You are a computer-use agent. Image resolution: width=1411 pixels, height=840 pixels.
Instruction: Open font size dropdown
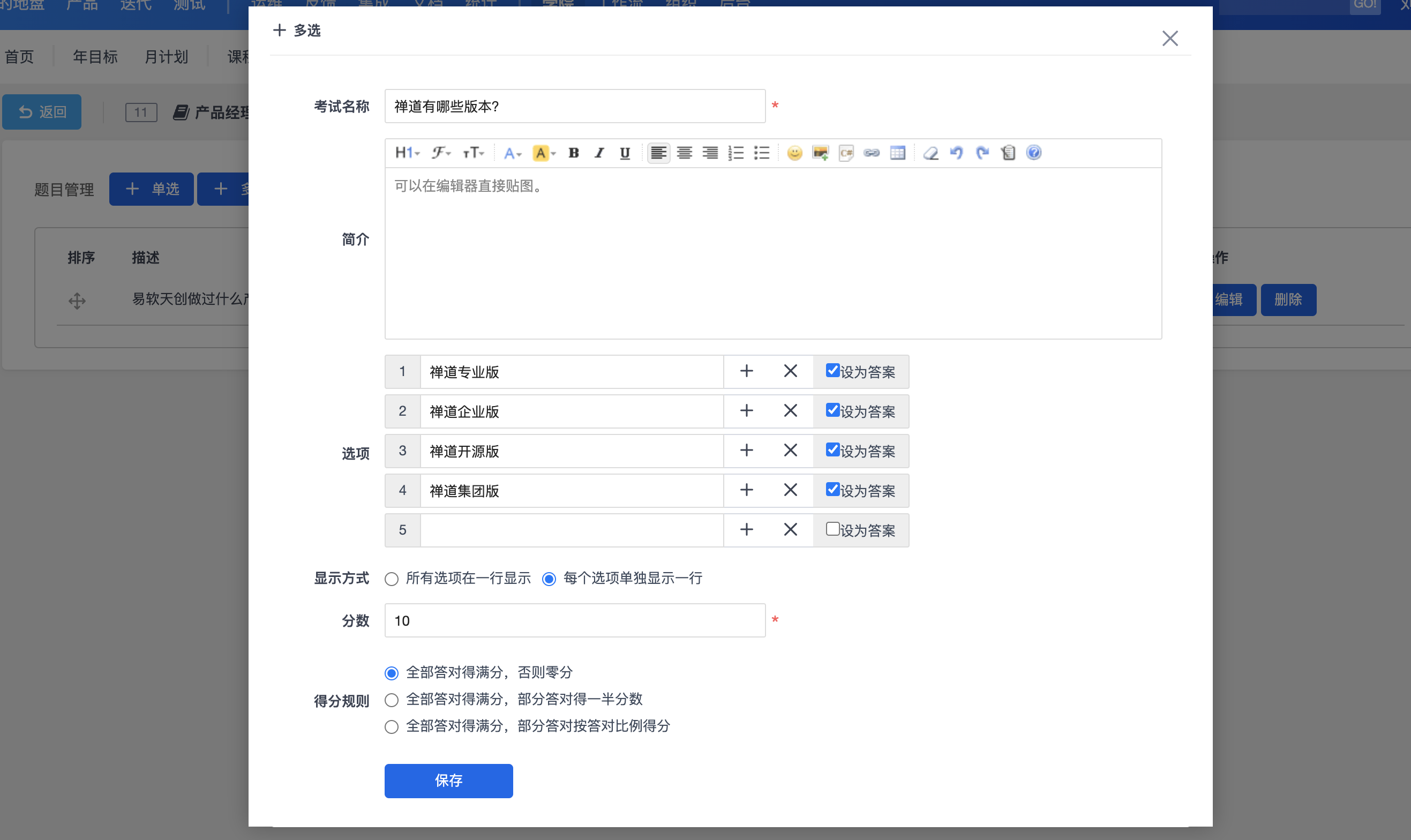click(x=473, y=153)
